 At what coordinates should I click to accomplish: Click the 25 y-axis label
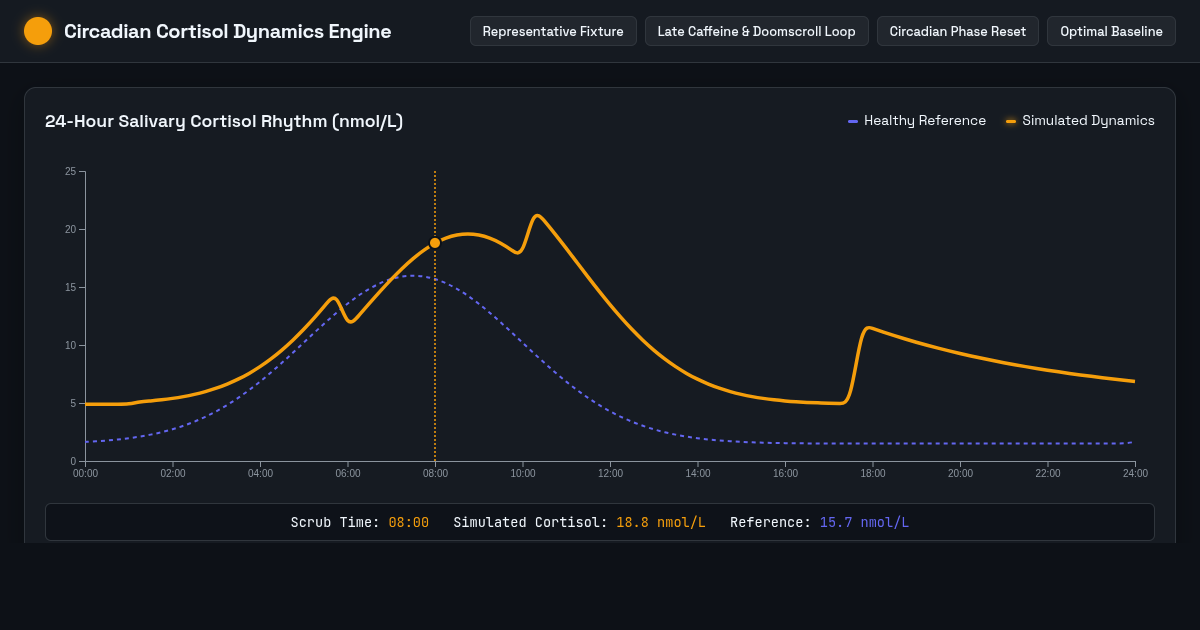[x=70, y=172]
